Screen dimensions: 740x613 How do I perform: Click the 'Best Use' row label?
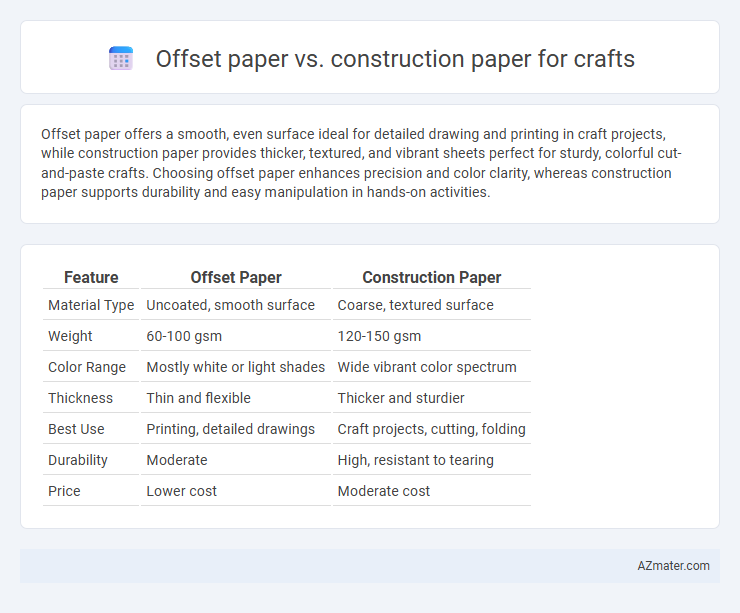coord(91,429)
